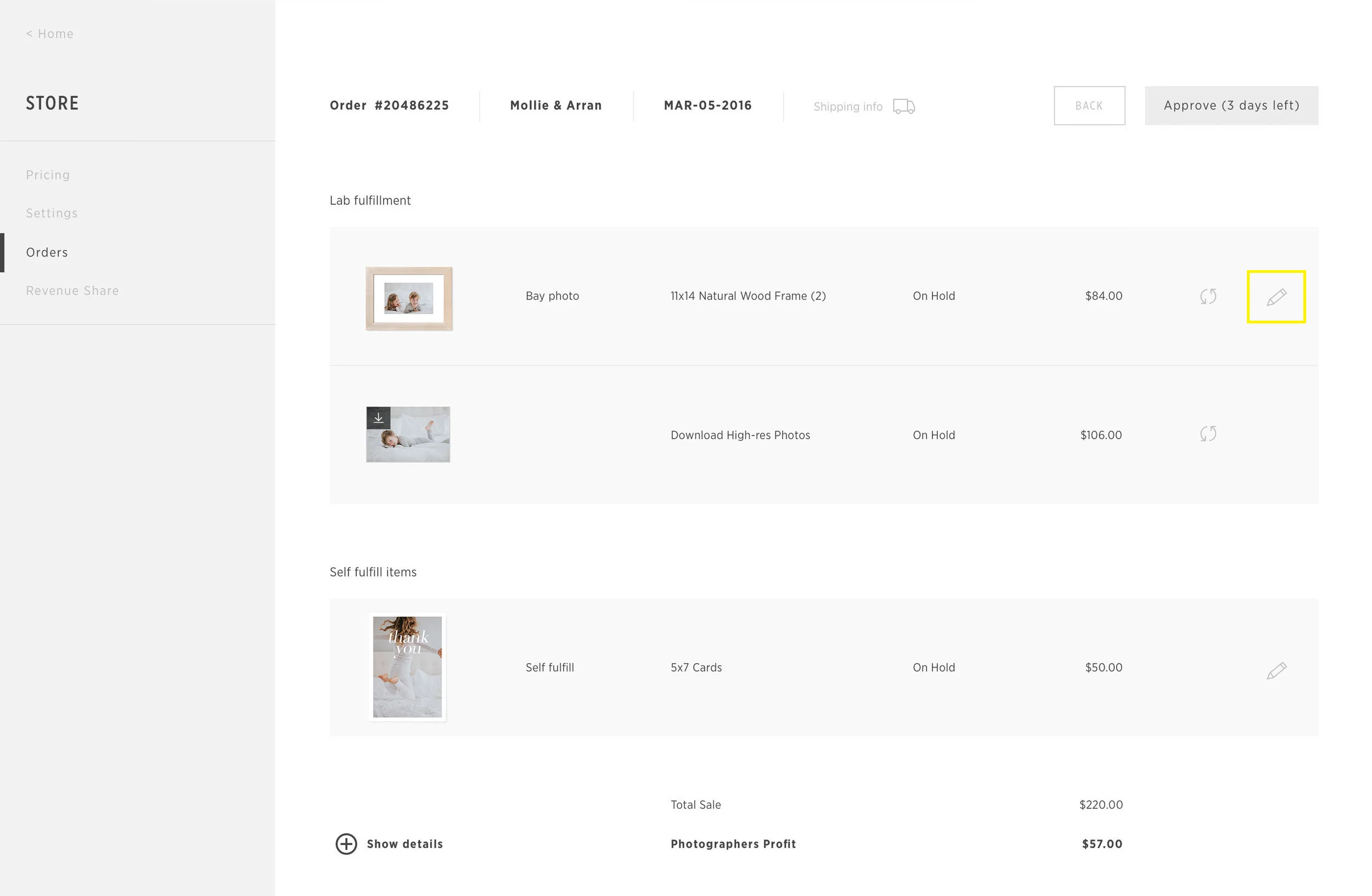Click the Self fulfill items section heading

click(373, 572)
